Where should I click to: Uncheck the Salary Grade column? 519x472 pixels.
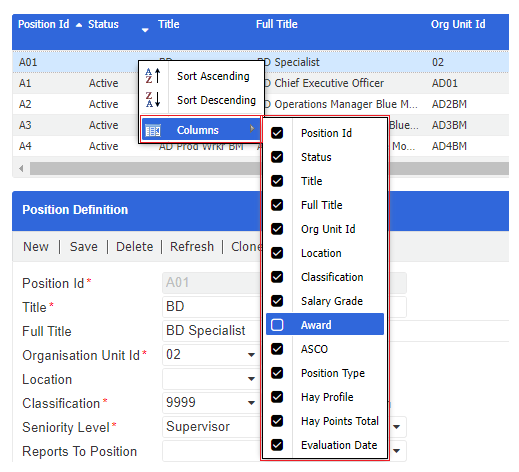coord(277,301)
